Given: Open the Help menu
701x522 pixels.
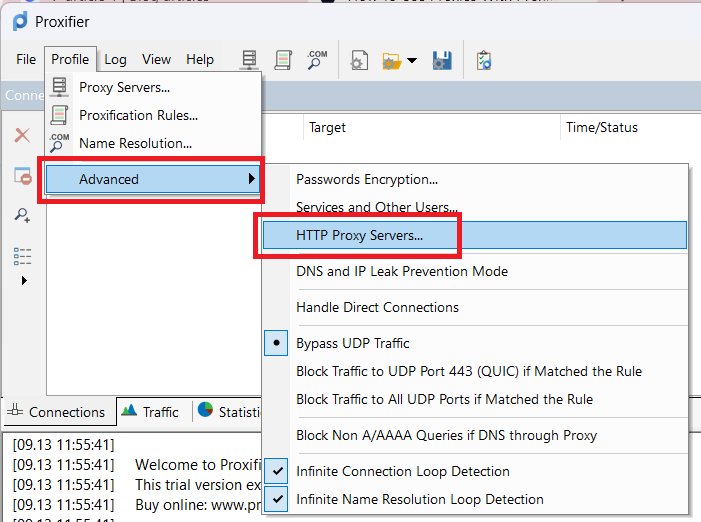Looking at the screenshot, I should point(200,59).
